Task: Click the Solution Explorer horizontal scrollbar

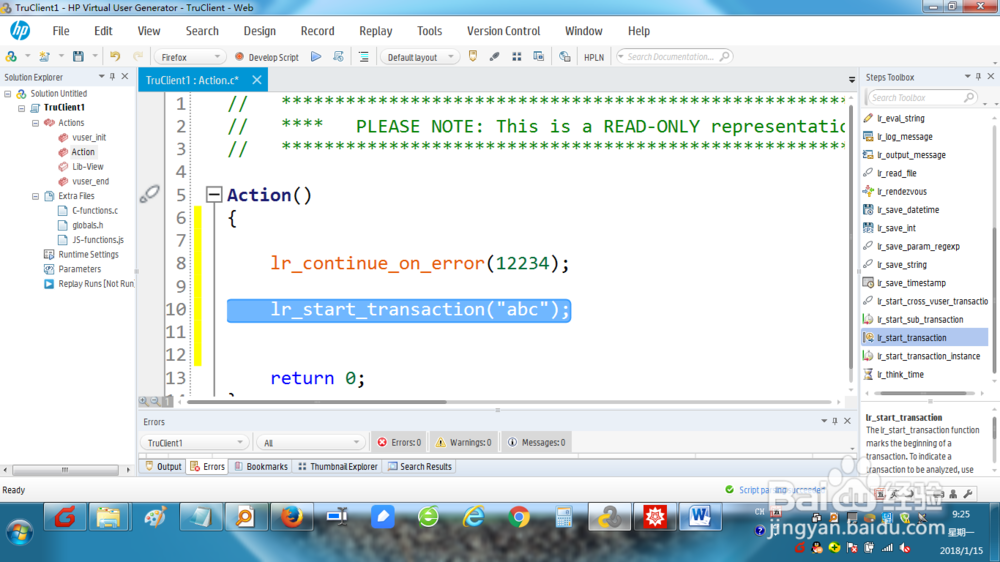Action: click(x=65, y=470)
